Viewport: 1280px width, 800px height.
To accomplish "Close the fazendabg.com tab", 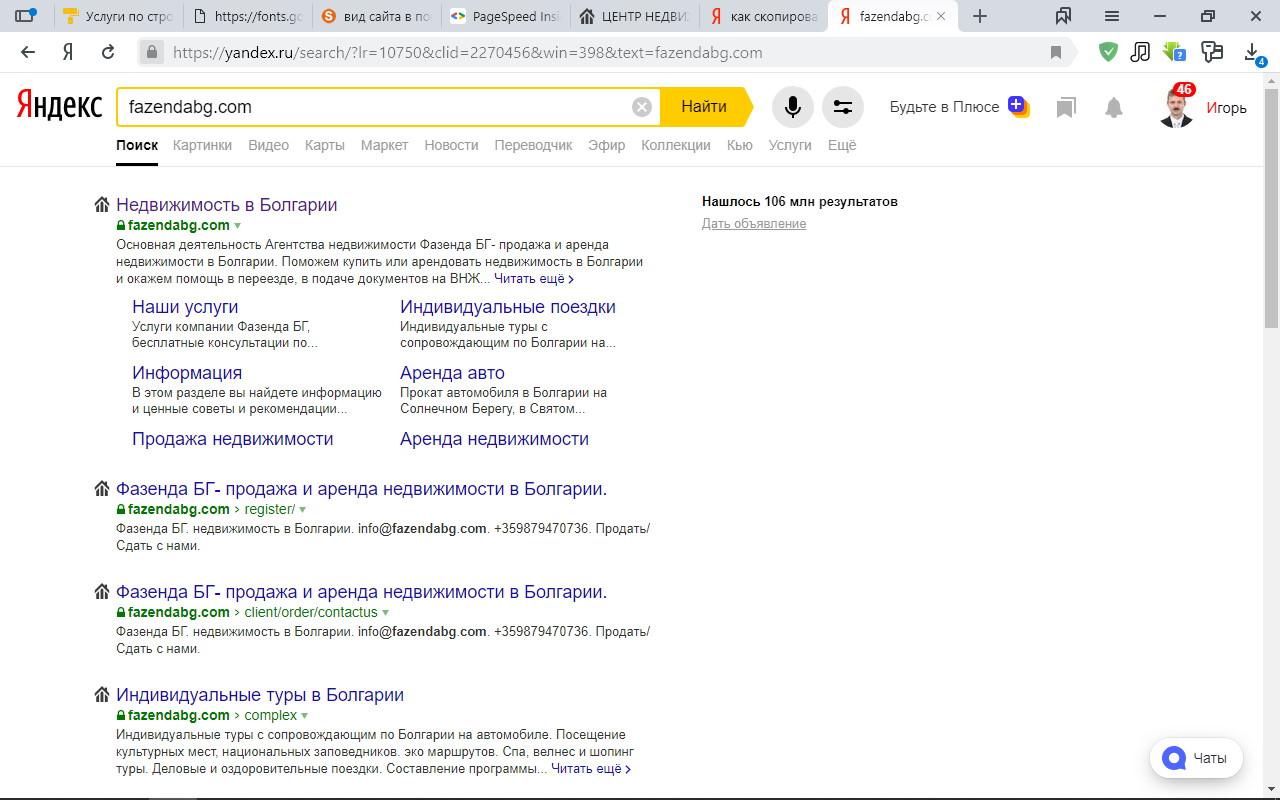I will pyautogui.click(x=941, y=16).
